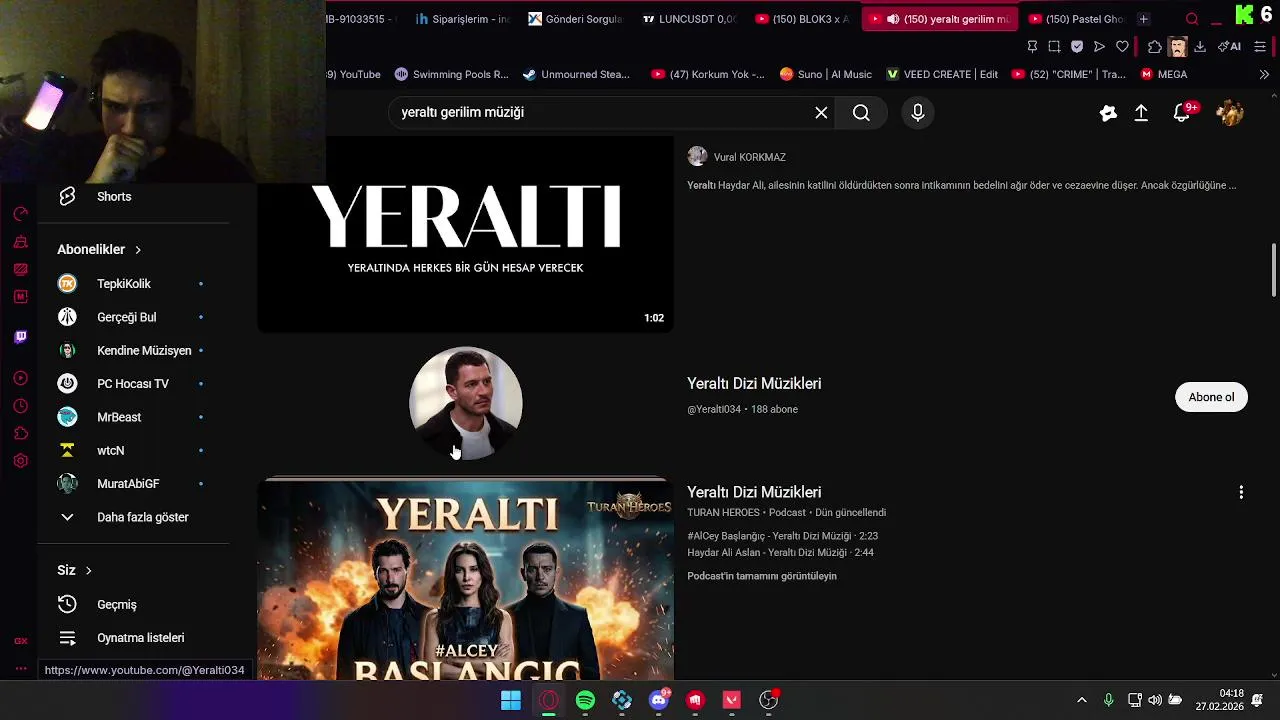Screen dimensions: 1280x720
Task: Click Podcast'in tamamını görüntüleyin link
Action: (762, 576)
